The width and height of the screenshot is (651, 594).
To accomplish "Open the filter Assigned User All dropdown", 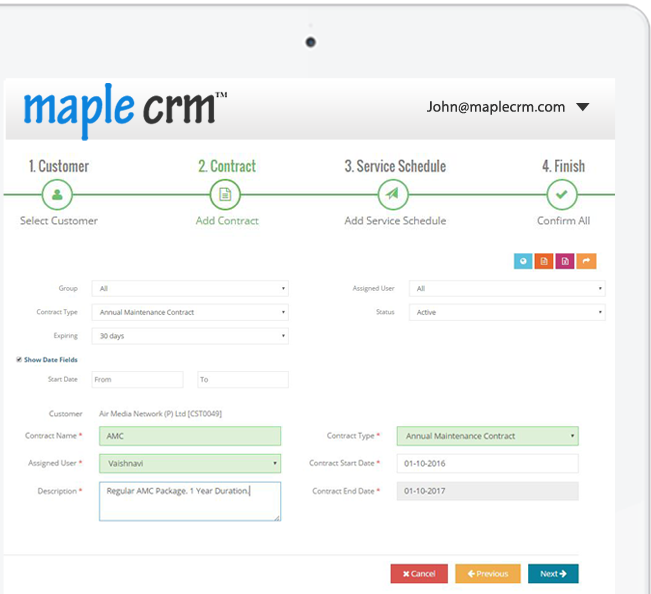I will (507, 288).
